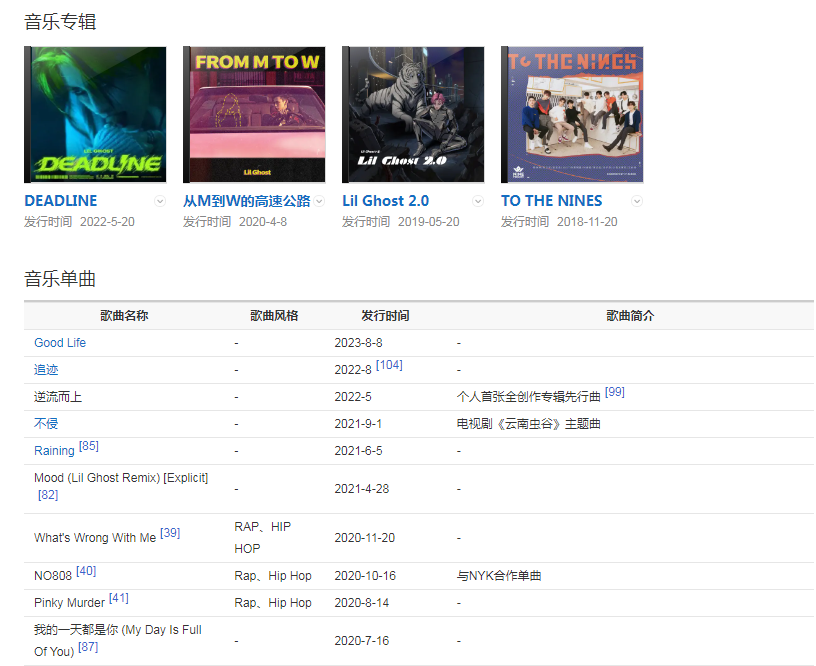Open the 从M到W的高速公路 album link
The width and height of the screenshot is (816, 666).
point(246,201)
